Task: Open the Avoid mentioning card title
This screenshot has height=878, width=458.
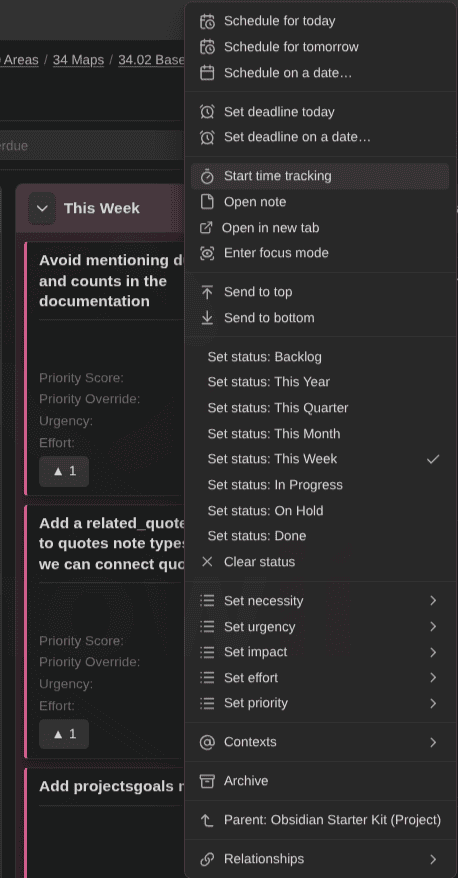Action: (111, 281)
